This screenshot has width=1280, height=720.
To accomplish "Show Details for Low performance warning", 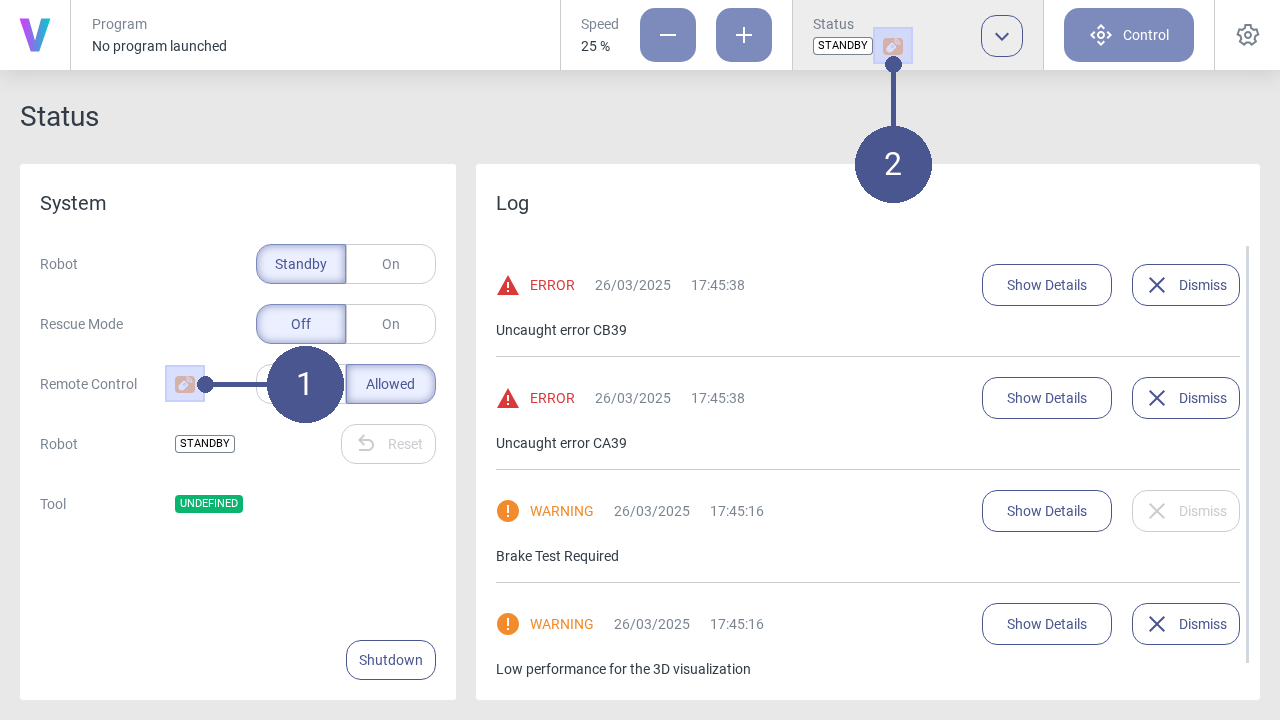I will (1046, 624).
